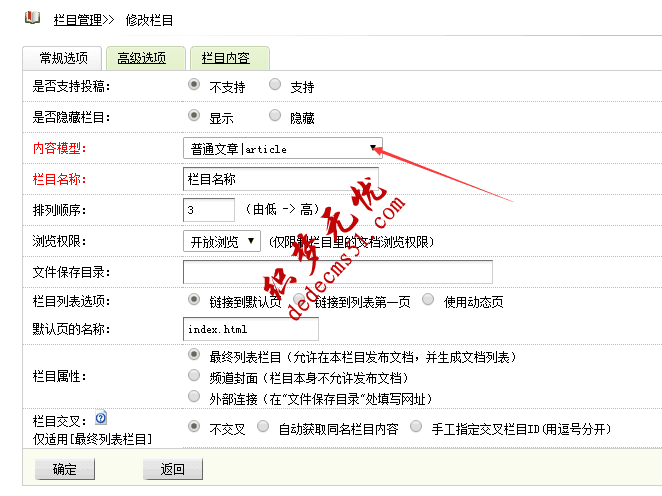Viewport: 662px width, 496px height.
Task: Select the 外部连接 attribute radio
Action: click(194, 396)
